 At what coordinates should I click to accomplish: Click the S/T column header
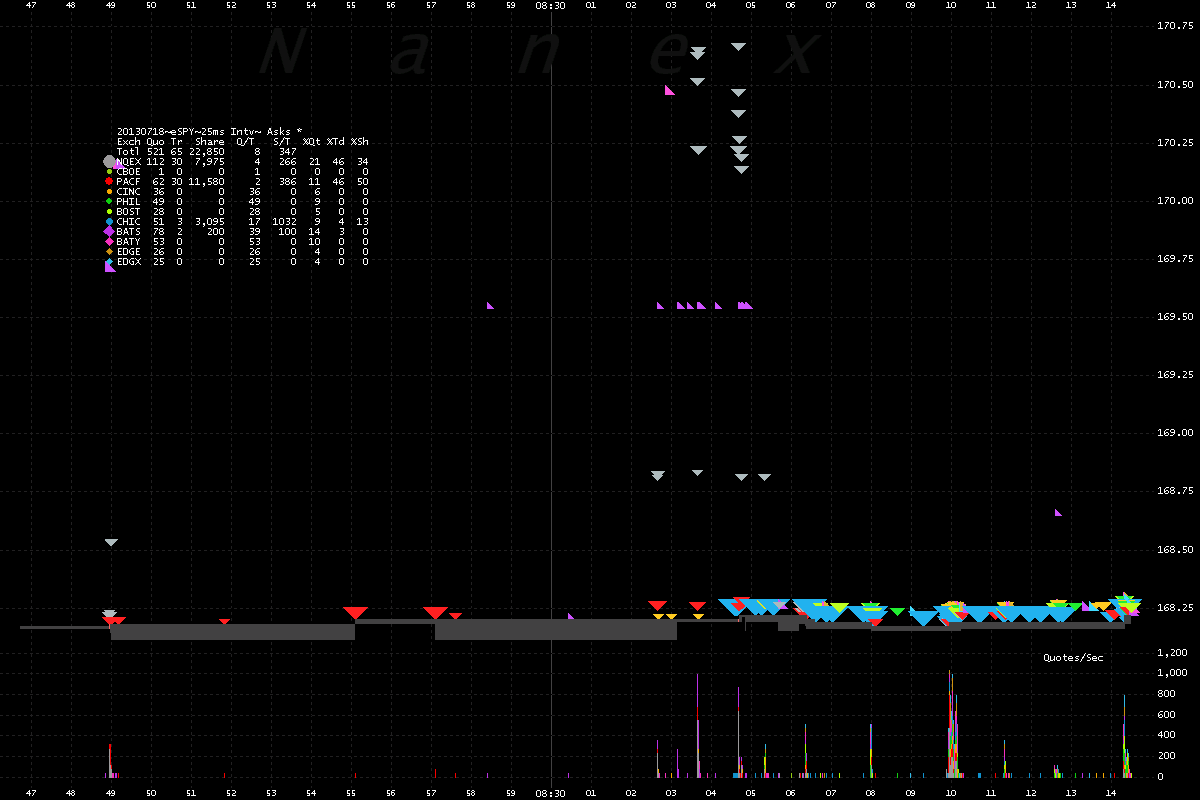(282, 141)
